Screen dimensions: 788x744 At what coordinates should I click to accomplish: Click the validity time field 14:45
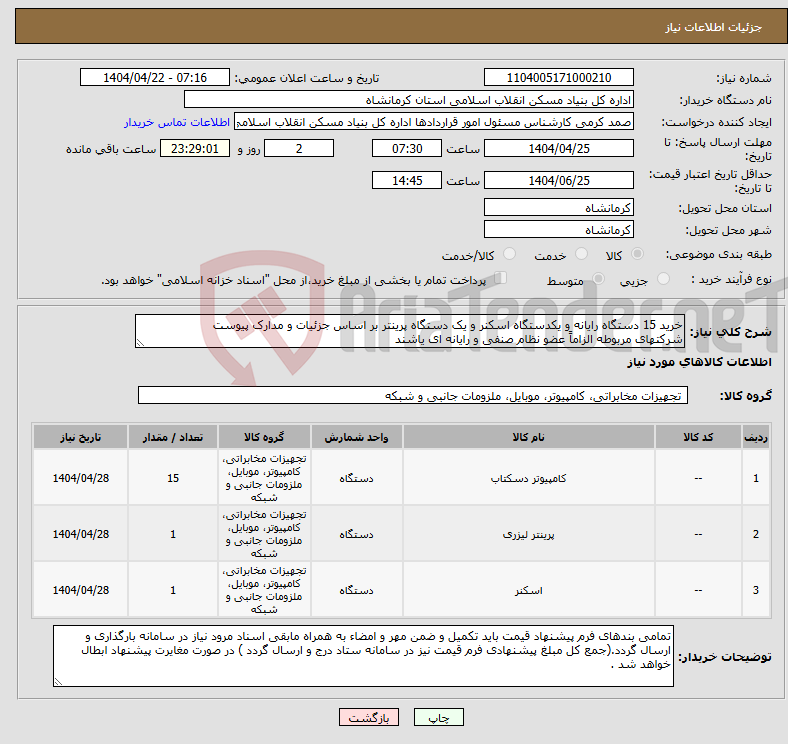pos(407,180)
